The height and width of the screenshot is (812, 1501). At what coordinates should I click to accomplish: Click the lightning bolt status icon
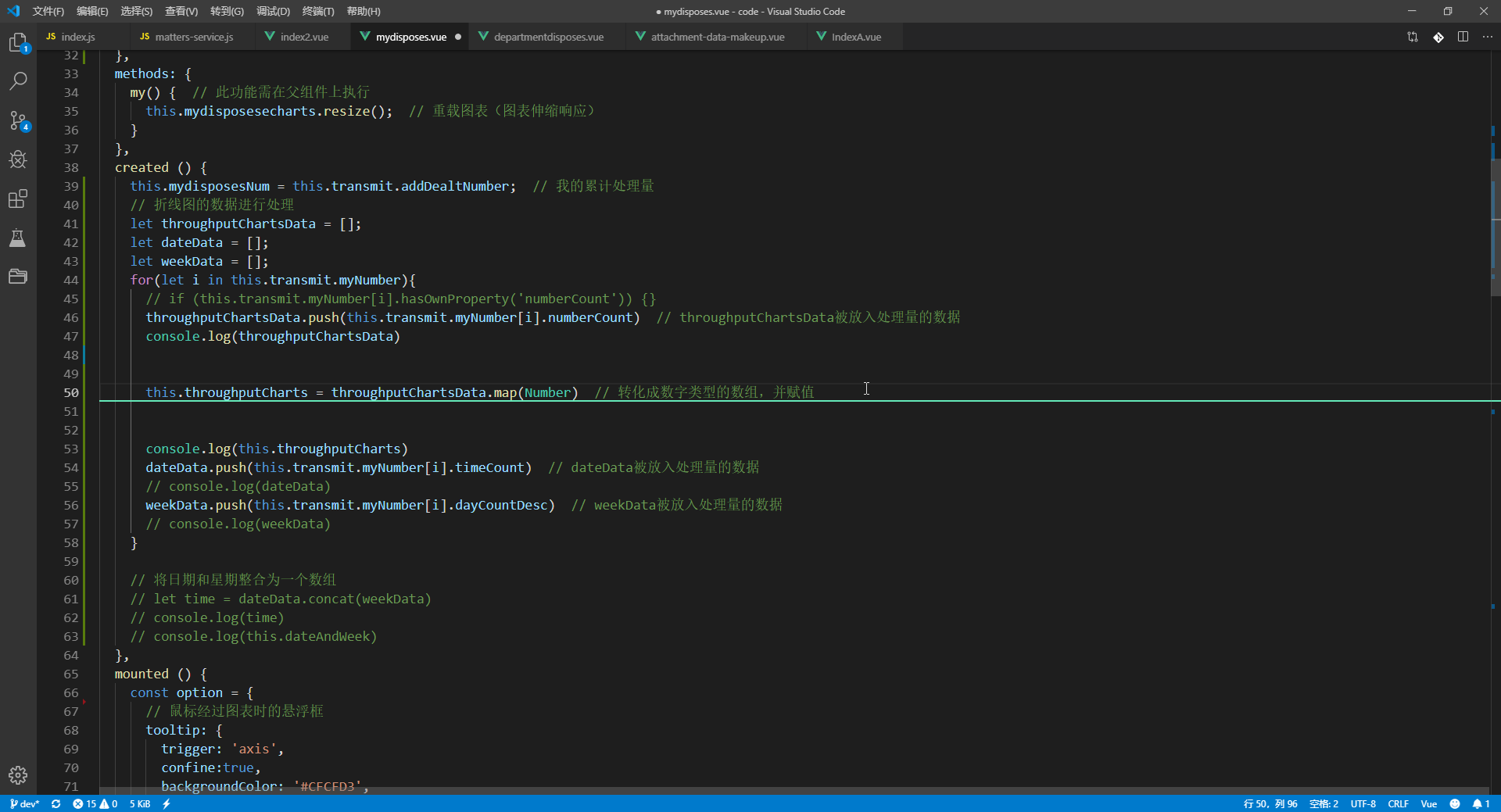click(167, 803)
